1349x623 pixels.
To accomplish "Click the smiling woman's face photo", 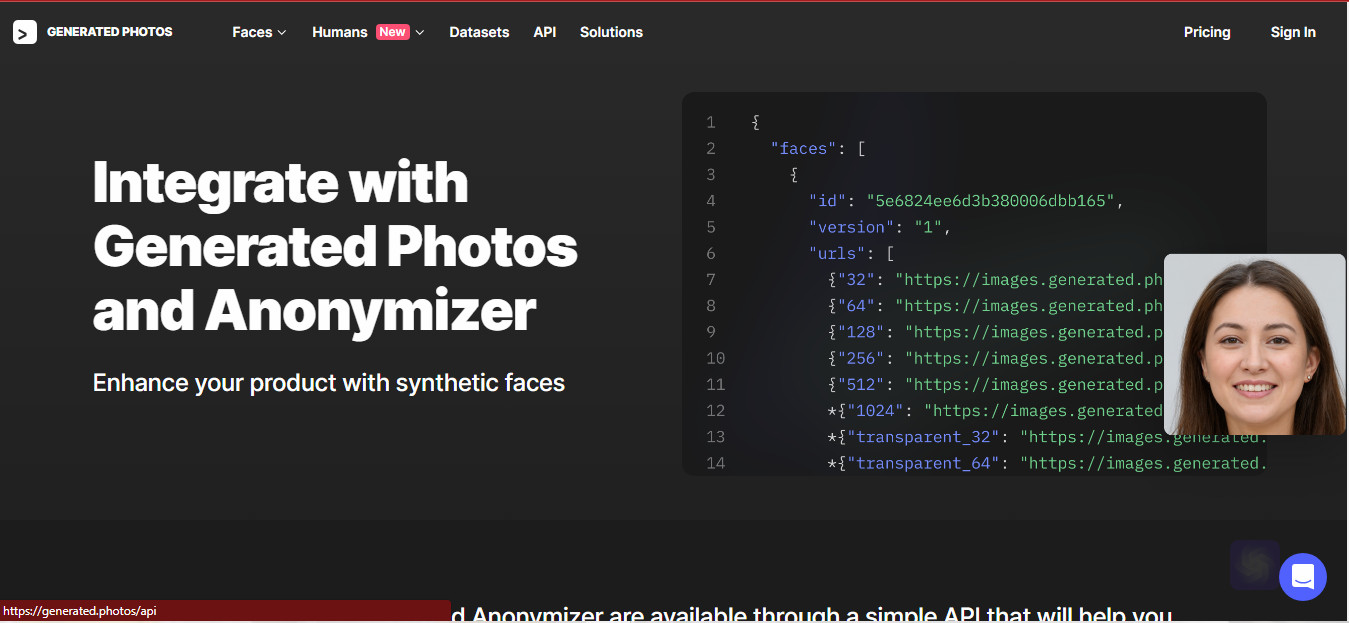I will click(x=1255, y=344).
